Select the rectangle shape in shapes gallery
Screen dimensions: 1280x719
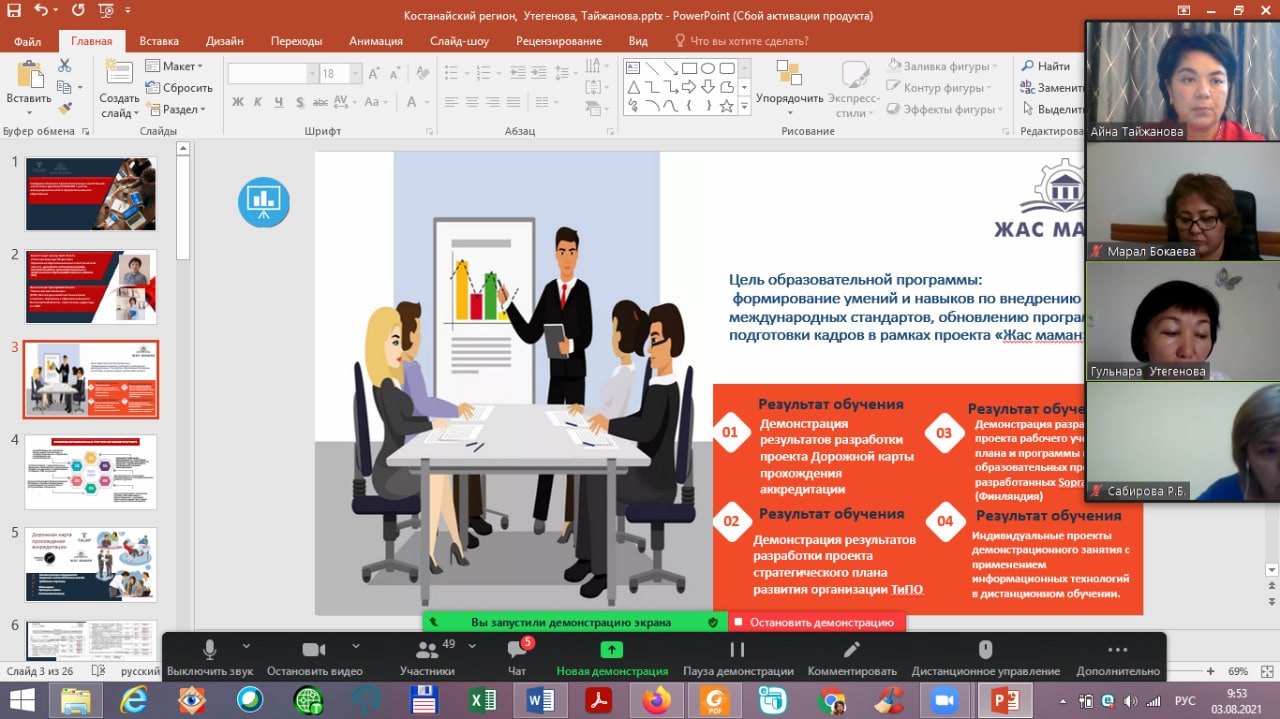689,68
